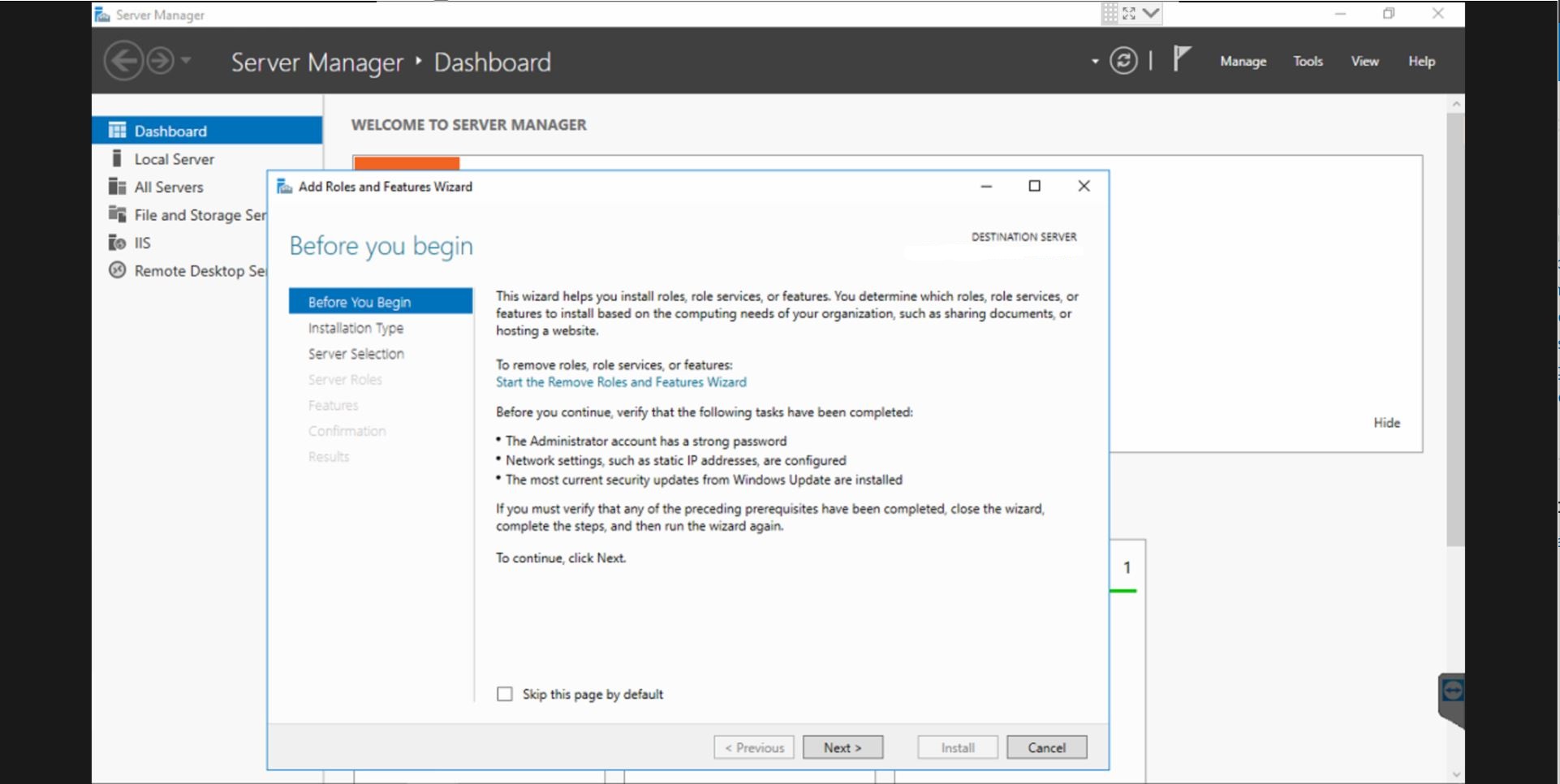Click the Remote Desktop Services icon
The height and width of the screenshot is (784, 1560).
click(118, 270)
